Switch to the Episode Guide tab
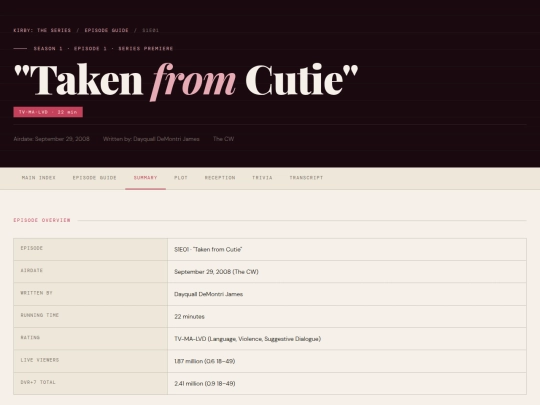 (x=94, y=178)
